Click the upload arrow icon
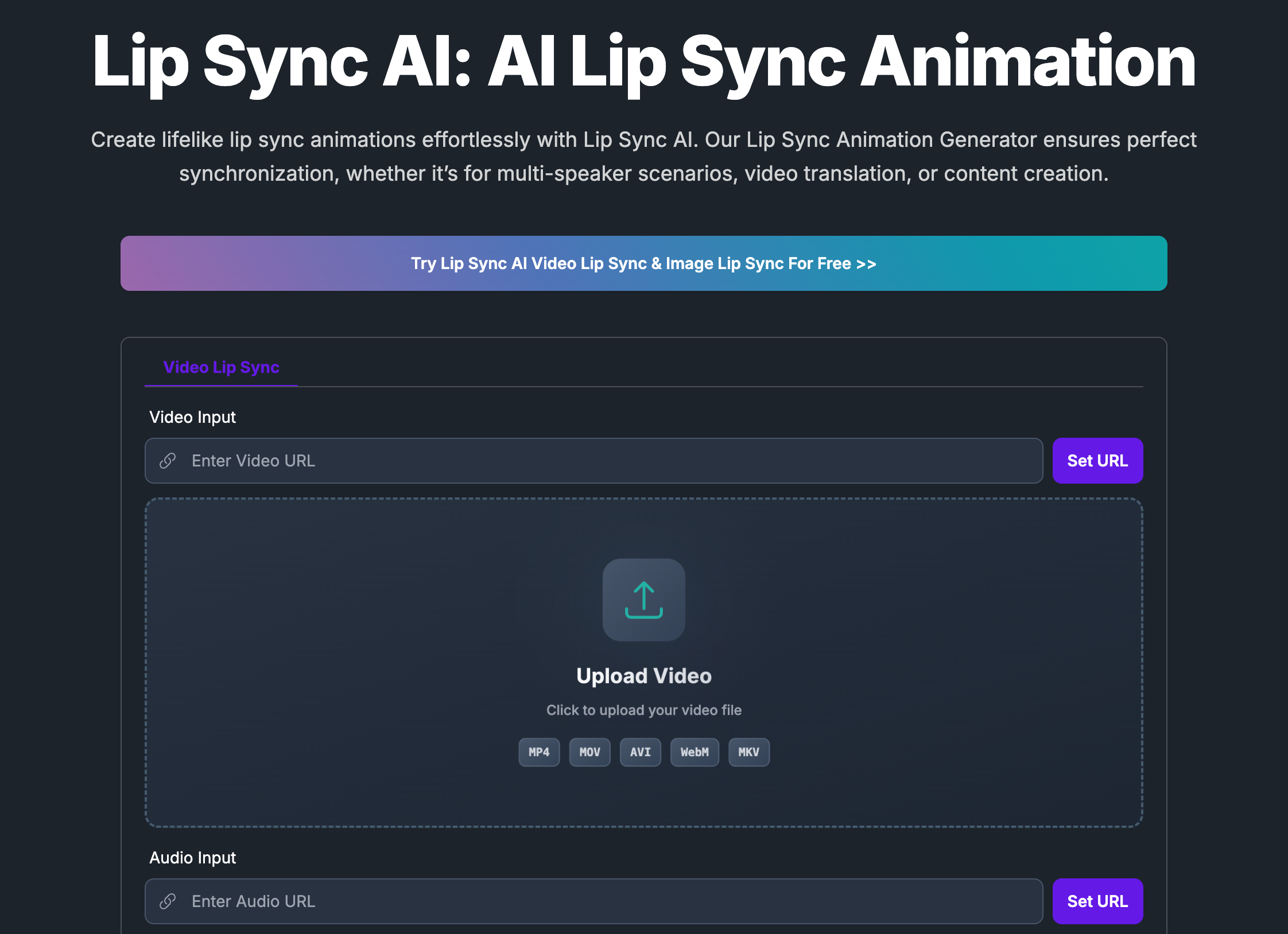This screenshot has width=1288, height=934. (643, 600)
